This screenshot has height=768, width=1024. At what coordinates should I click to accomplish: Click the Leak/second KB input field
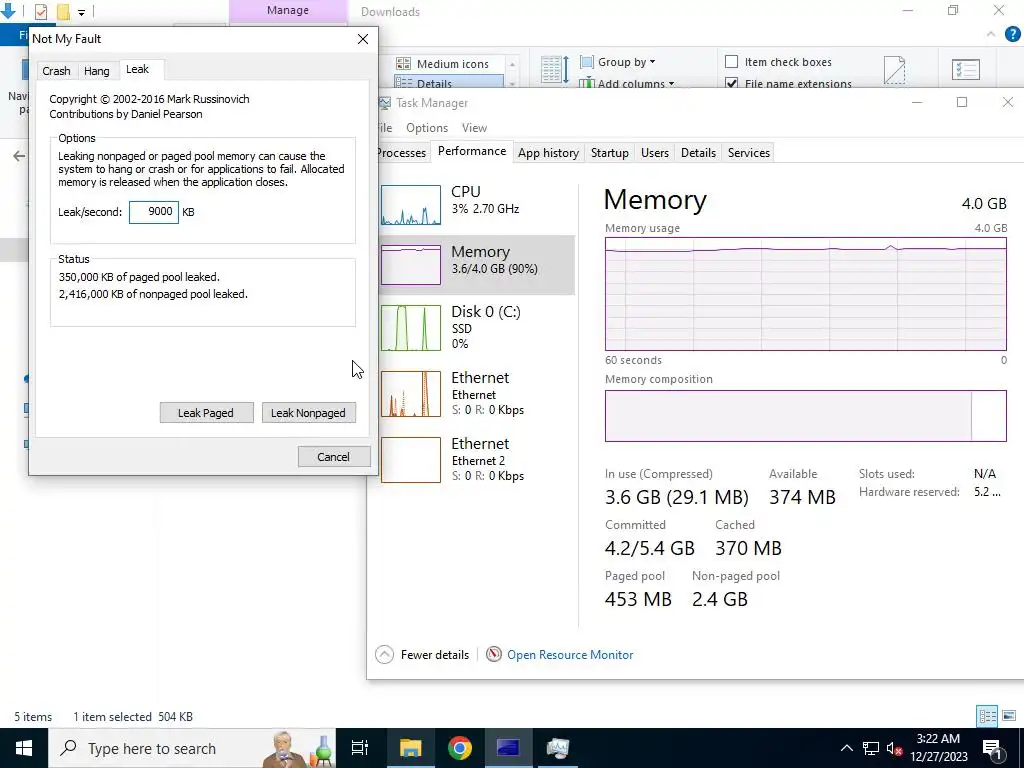(153, 212)
